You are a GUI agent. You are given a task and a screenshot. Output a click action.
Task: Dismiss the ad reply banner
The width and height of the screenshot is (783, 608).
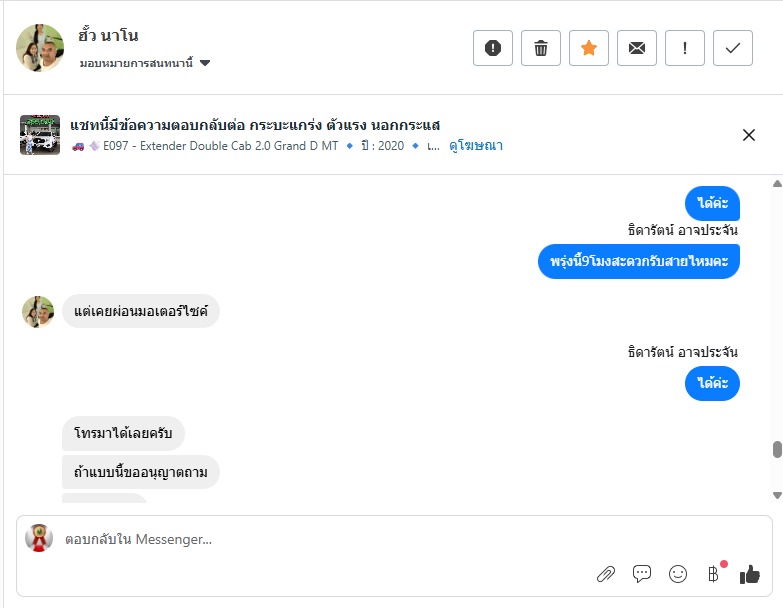pos(749,135)
